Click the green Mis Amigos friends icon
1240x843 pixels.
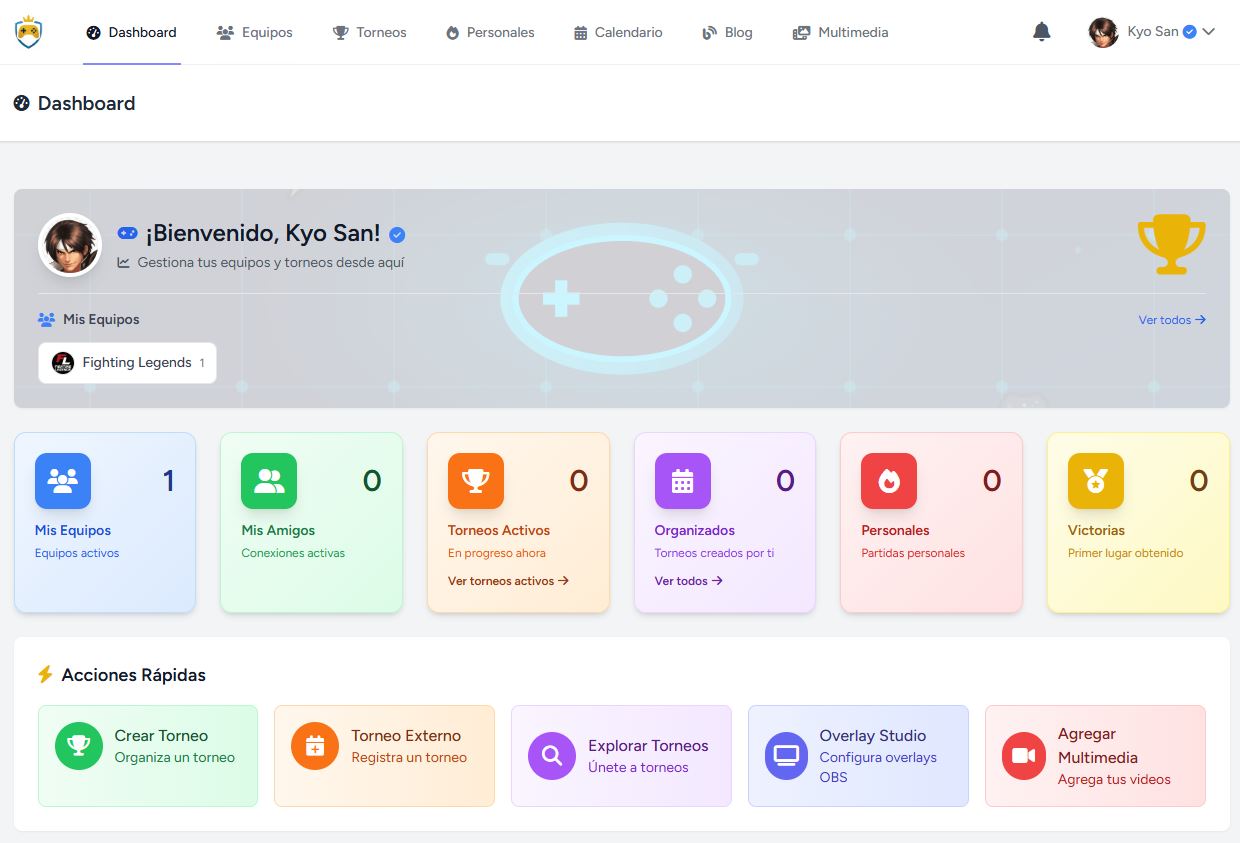click(269, 481)
